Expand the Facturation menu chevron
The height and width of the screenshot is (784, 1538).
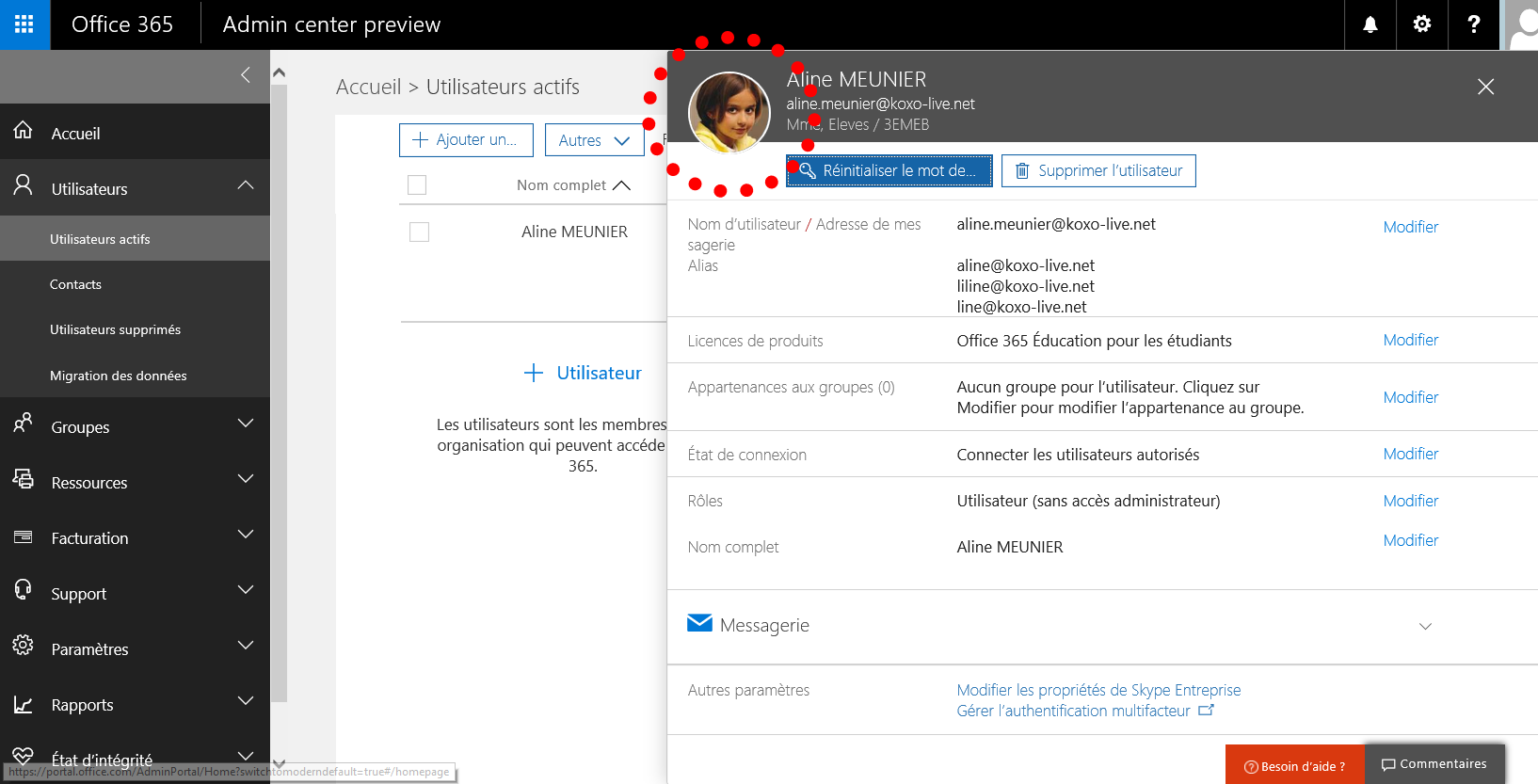[246, 535]
